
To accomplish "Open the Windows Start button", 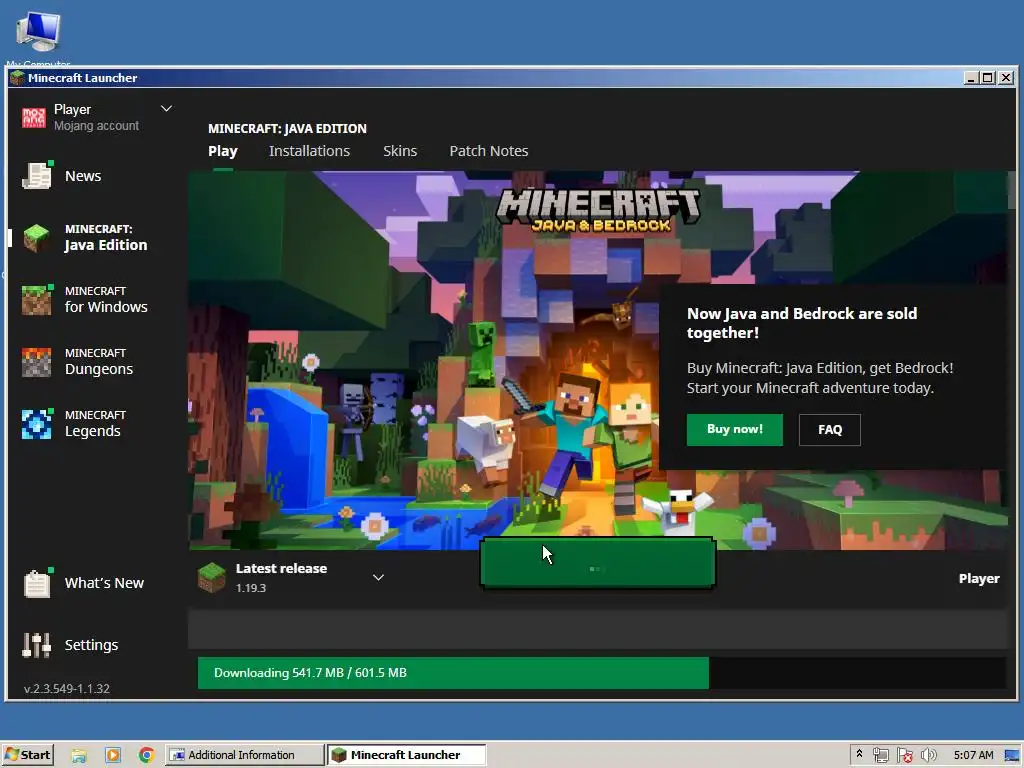I will [27, 755].
